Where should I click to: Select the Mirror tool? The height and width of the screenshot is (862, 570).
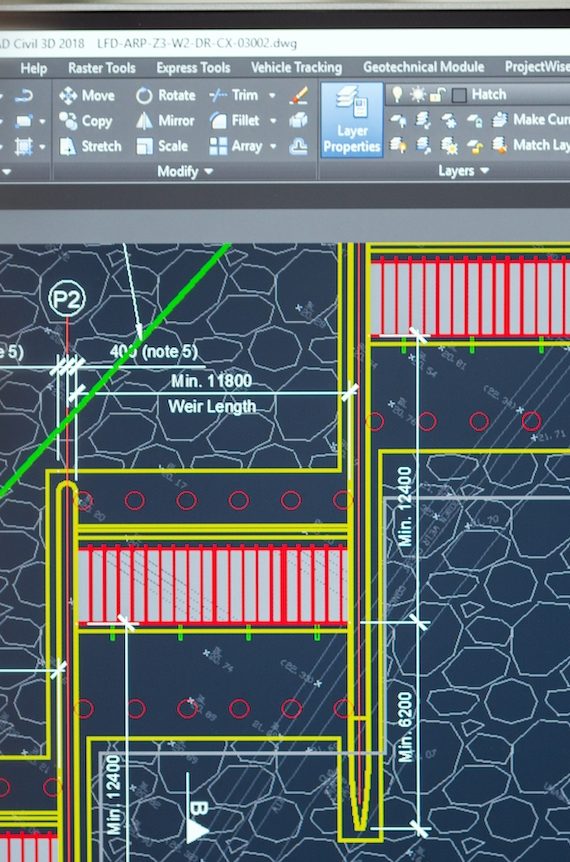coord(165,120)
